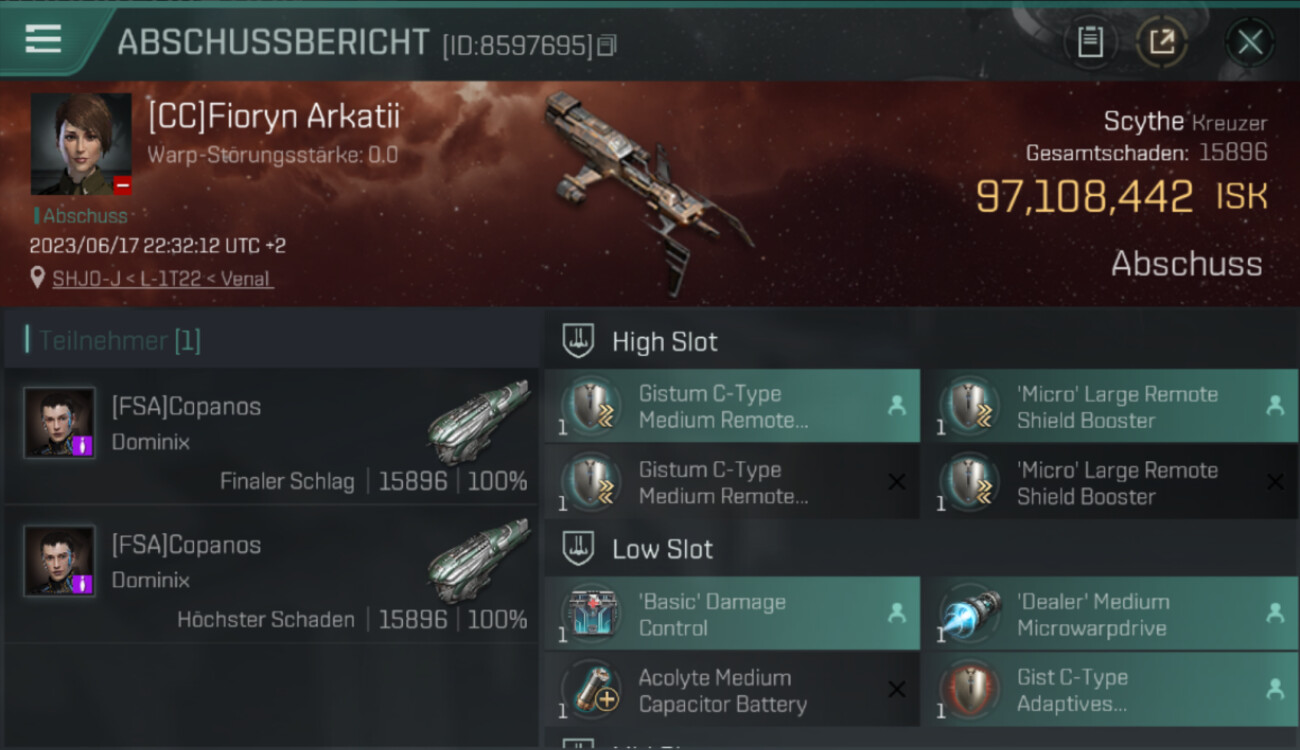The width and height of the screenshot is (1300, 750).
Task: Select Copanos Finaler Schlag participant entry
Action: [x=271, y=435]
